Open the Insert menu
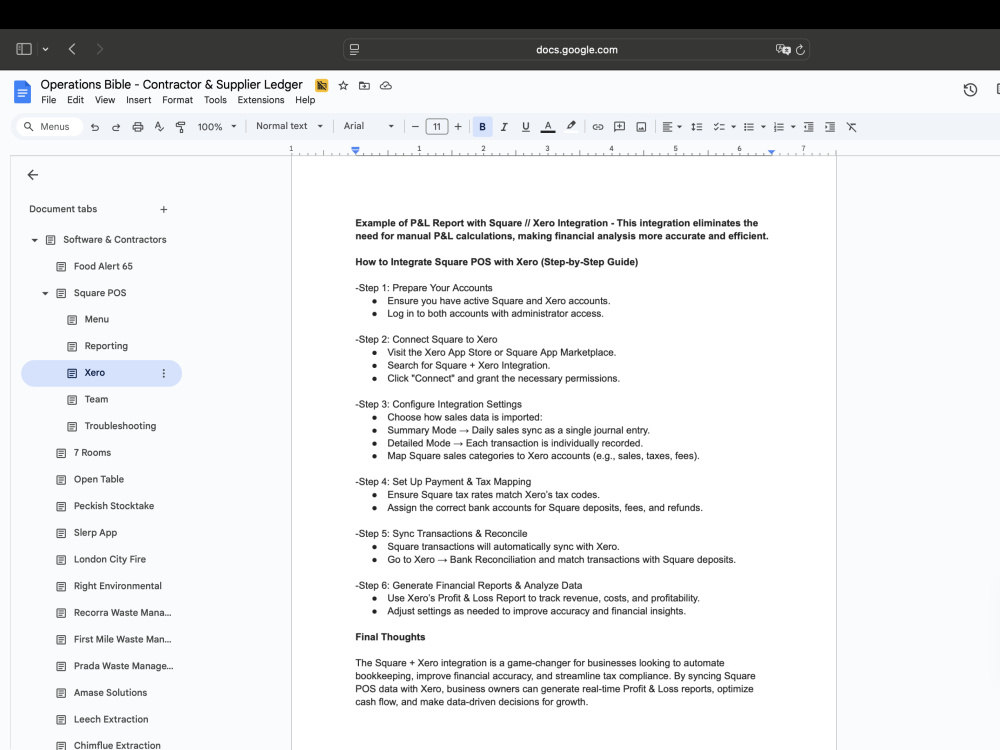The image size is (1000, 750). (x=138, y=100)
